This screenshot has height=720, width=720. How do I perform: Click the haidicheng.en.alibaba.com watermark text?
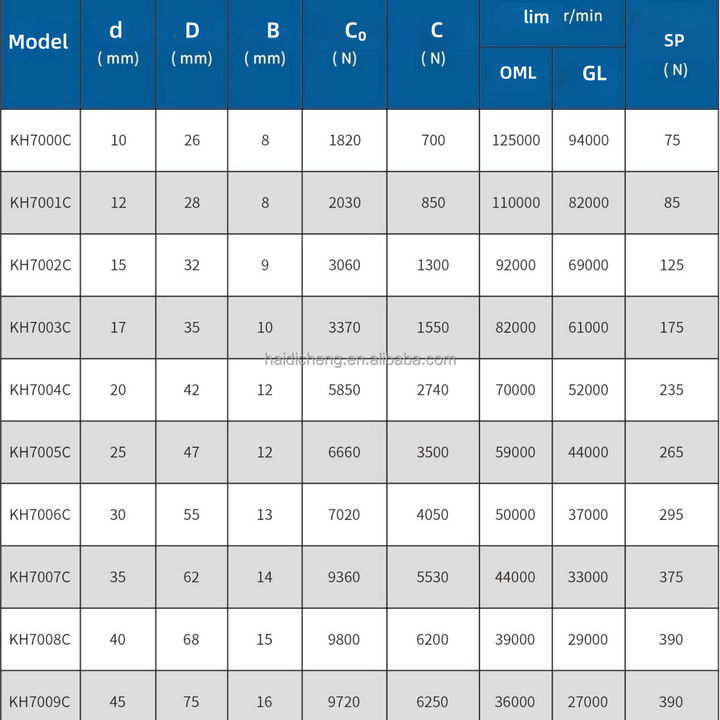pyautogui.click(x=360, y=360)
